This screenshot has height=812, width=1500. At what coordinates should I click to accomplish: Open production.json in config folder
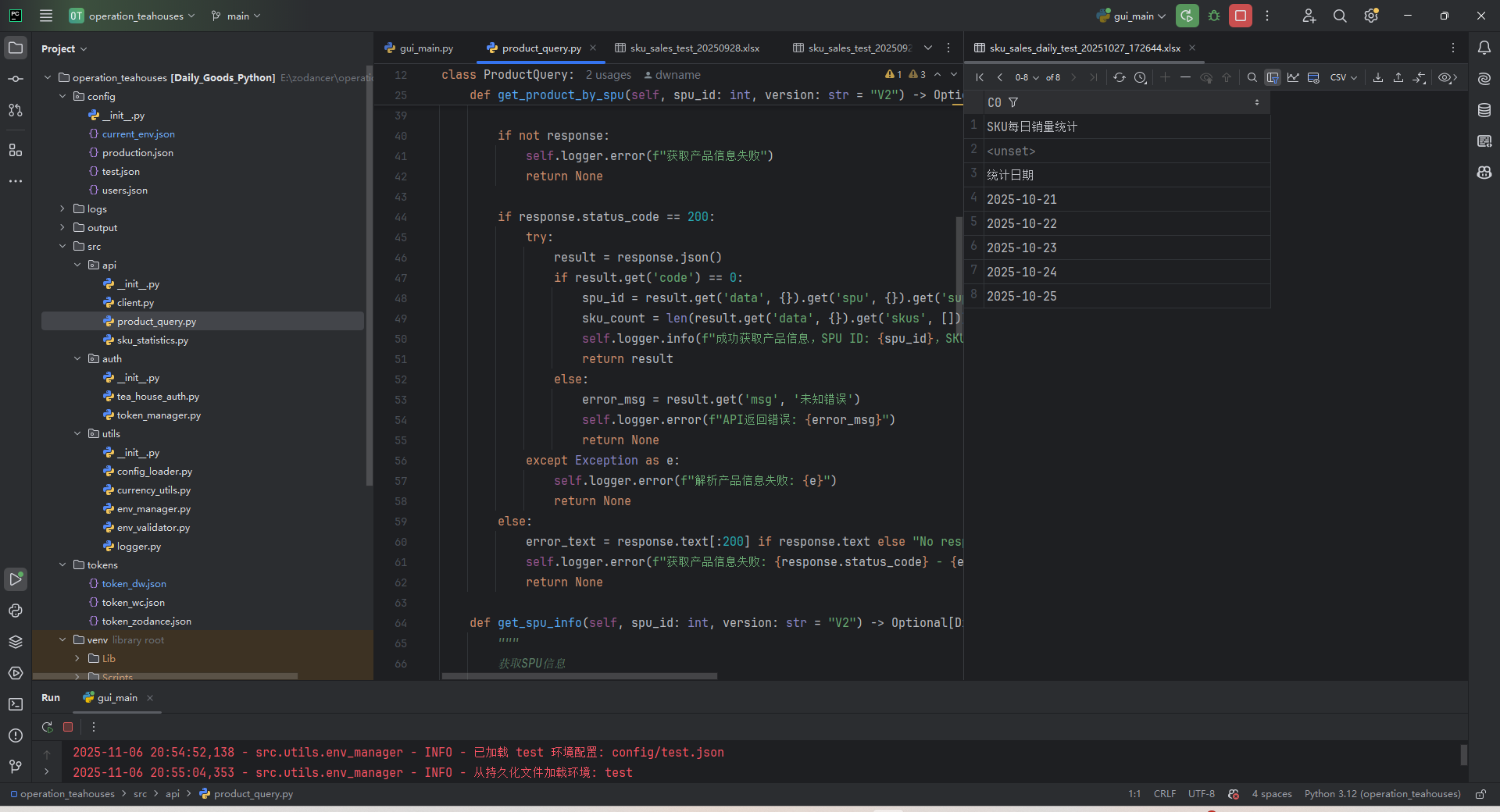click(137, 152)
